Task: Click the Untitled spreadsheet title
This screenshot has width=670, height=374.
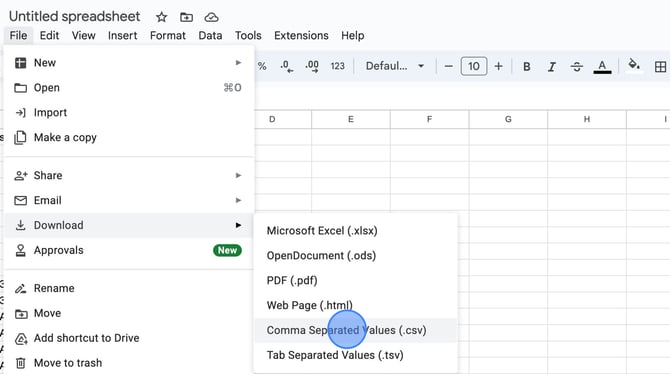Action: pos(74,16)
